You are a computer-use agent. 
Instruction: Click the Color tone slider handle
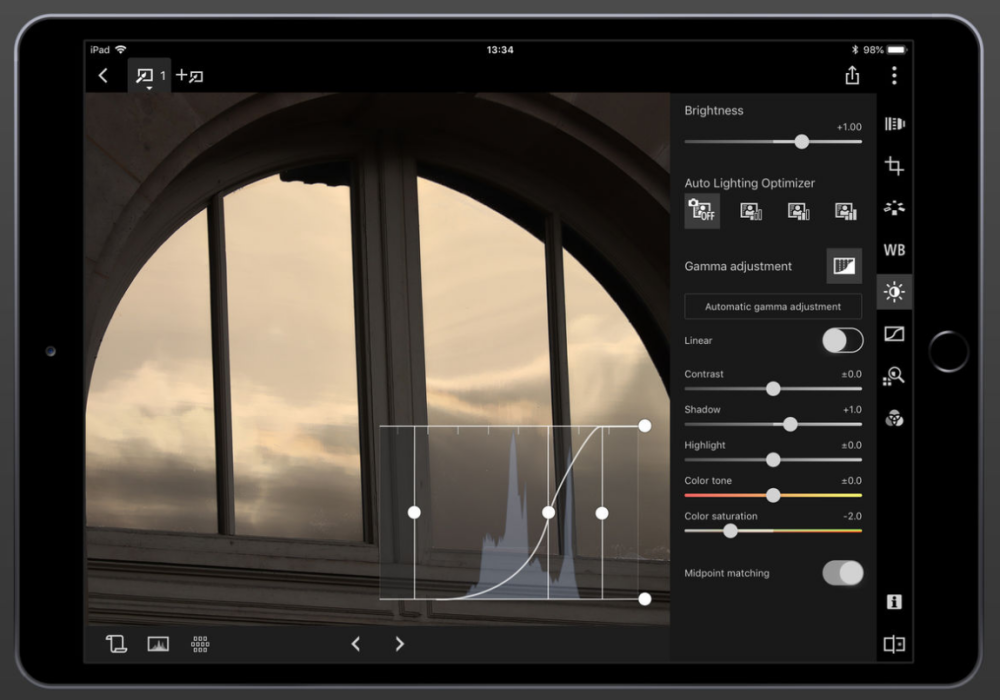click(773, 495)
